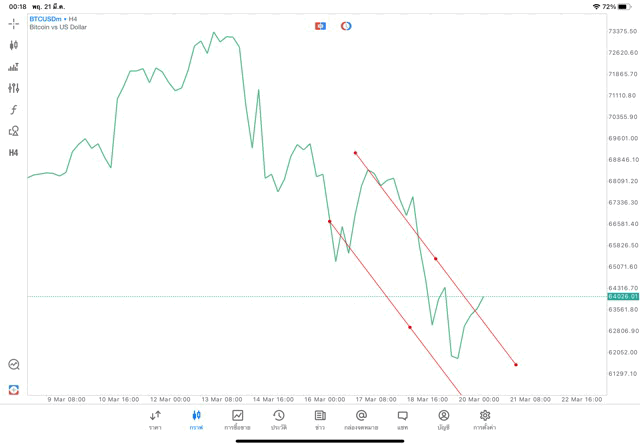
Task: Open the H4 timeframe selector
Action: pos(14,153)
